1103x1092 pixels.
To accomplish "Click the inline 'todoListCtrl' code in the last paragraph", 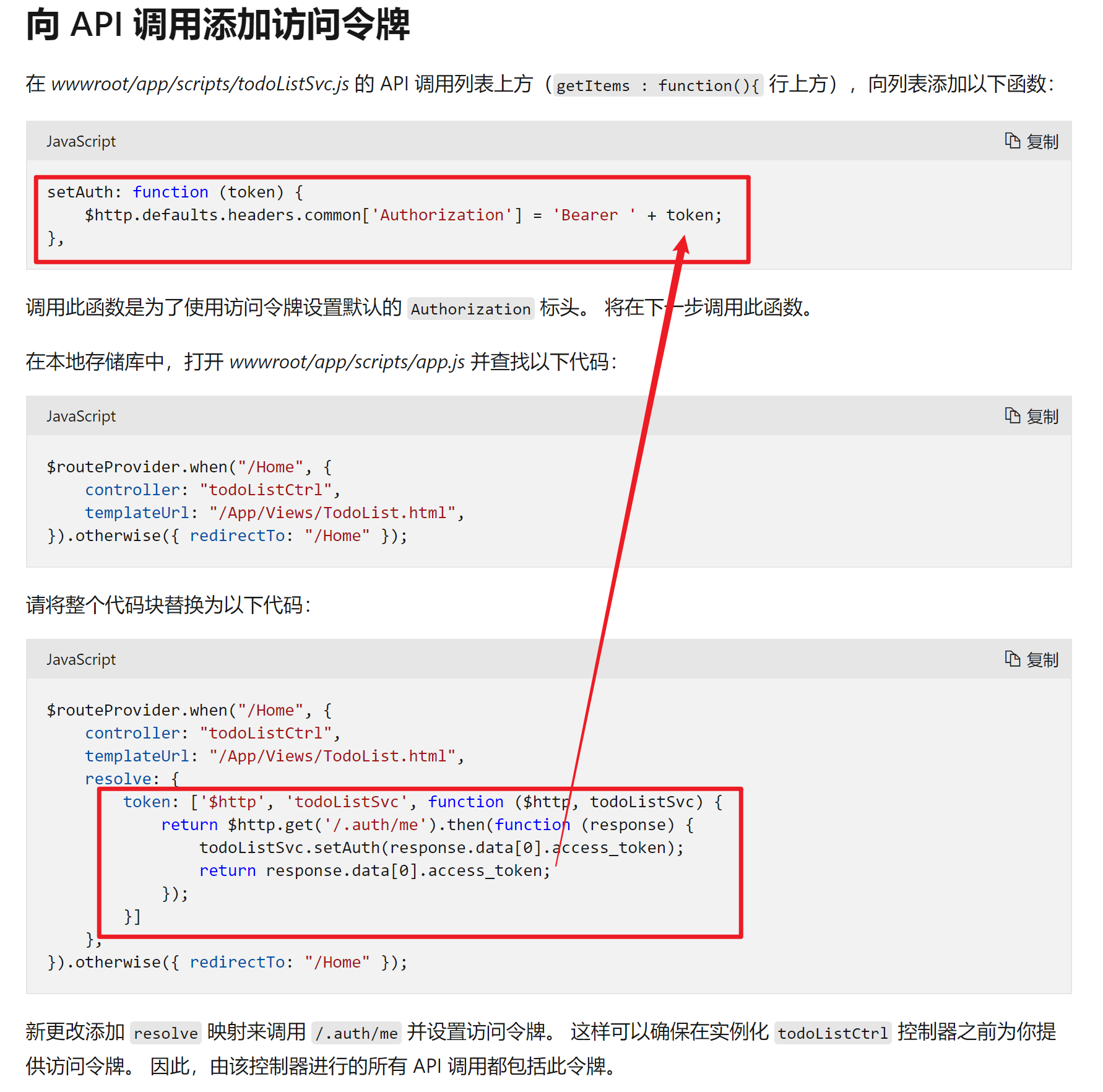I will click(x=833, y=1033).
